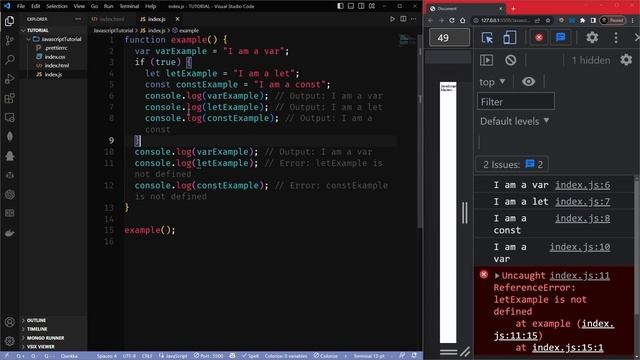
Task: Open index.js:7 source link in console
Action: pyautogui.click(x=582, y=202)
